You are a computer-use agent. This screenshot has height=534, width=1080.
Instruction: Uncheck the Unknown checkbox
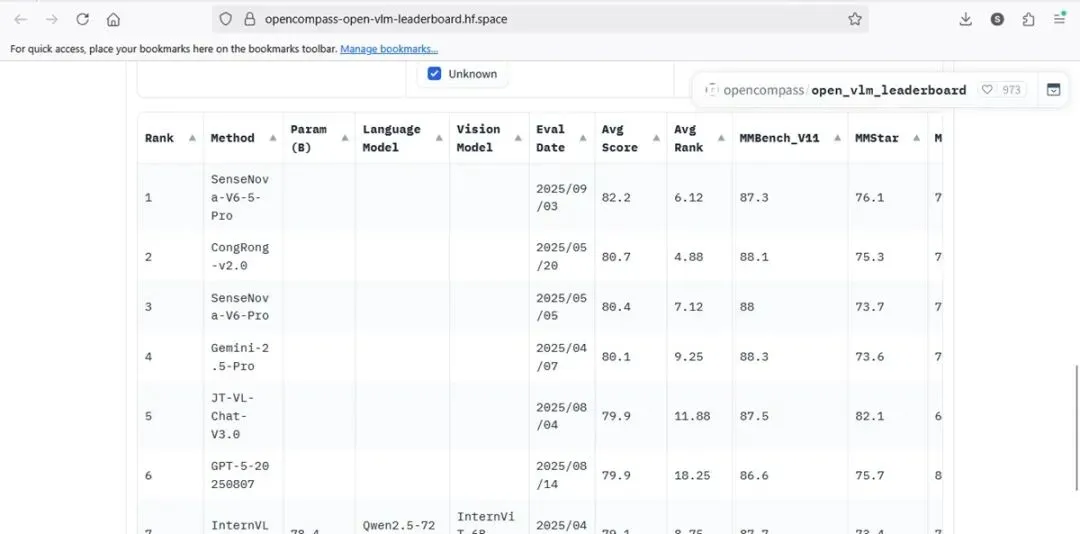point(434,74)
